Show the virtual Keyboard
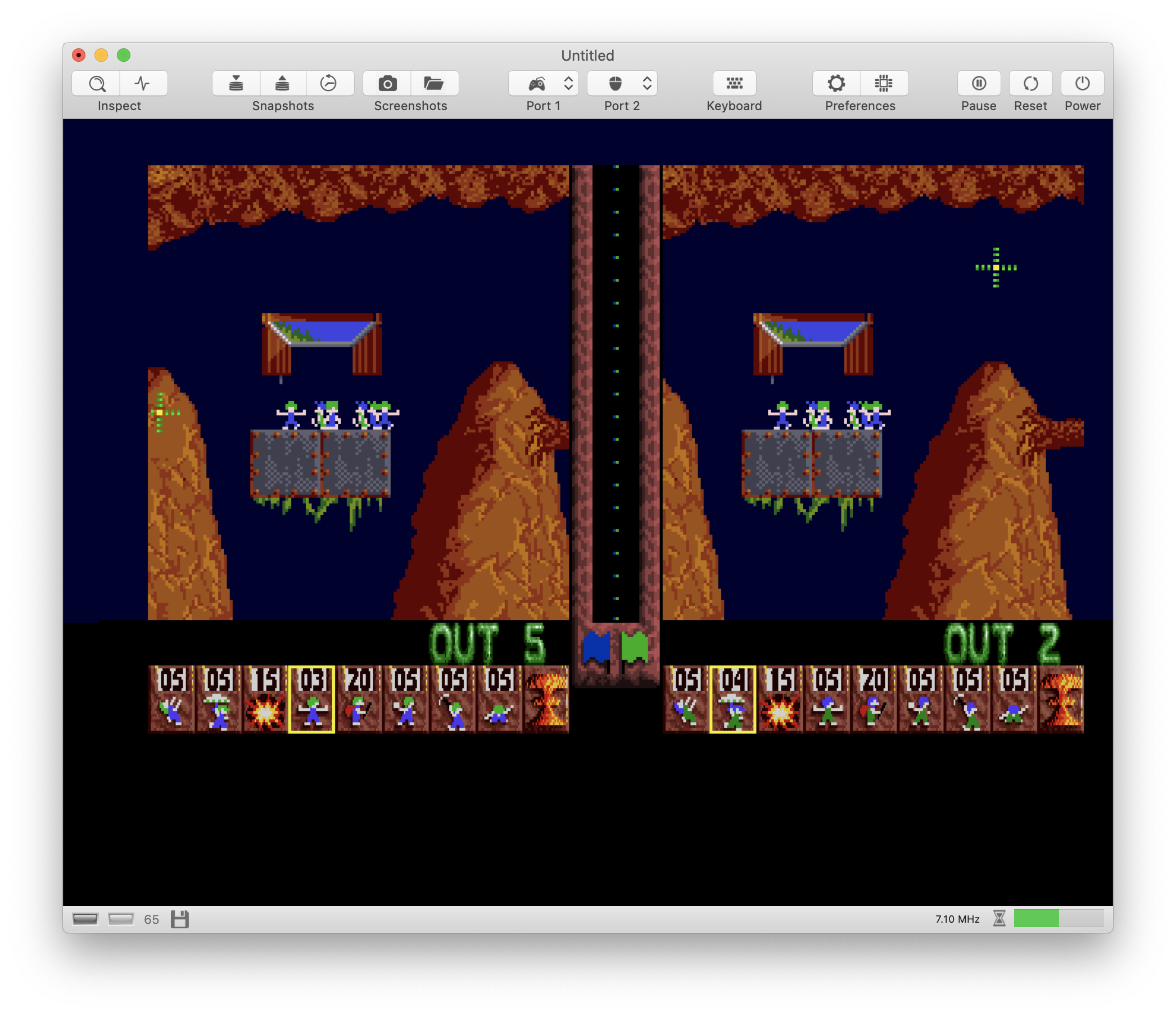 point(734,83)
